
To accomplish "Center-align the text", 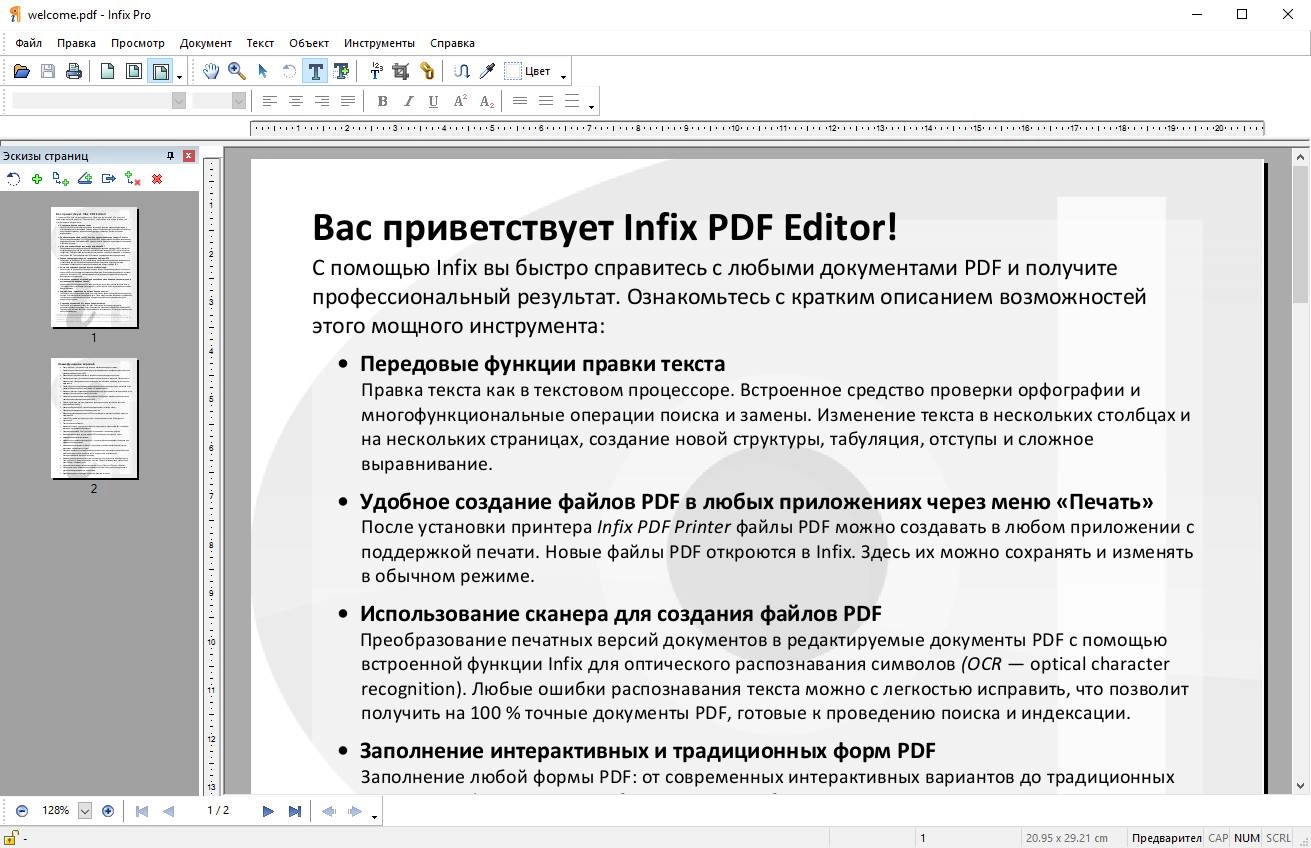I will (296, 101).
